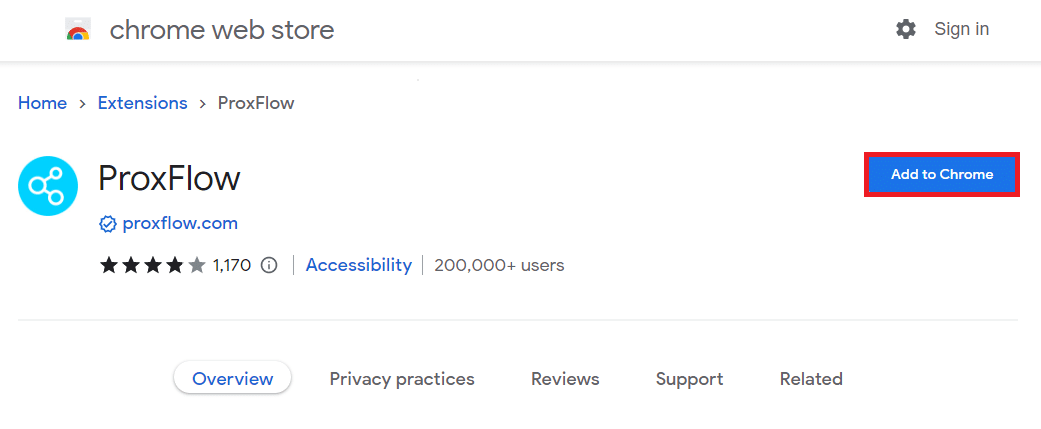Screen dimensions: 1041x429
Task: Click Sign in at top right
Action: (x=961, y=29)
